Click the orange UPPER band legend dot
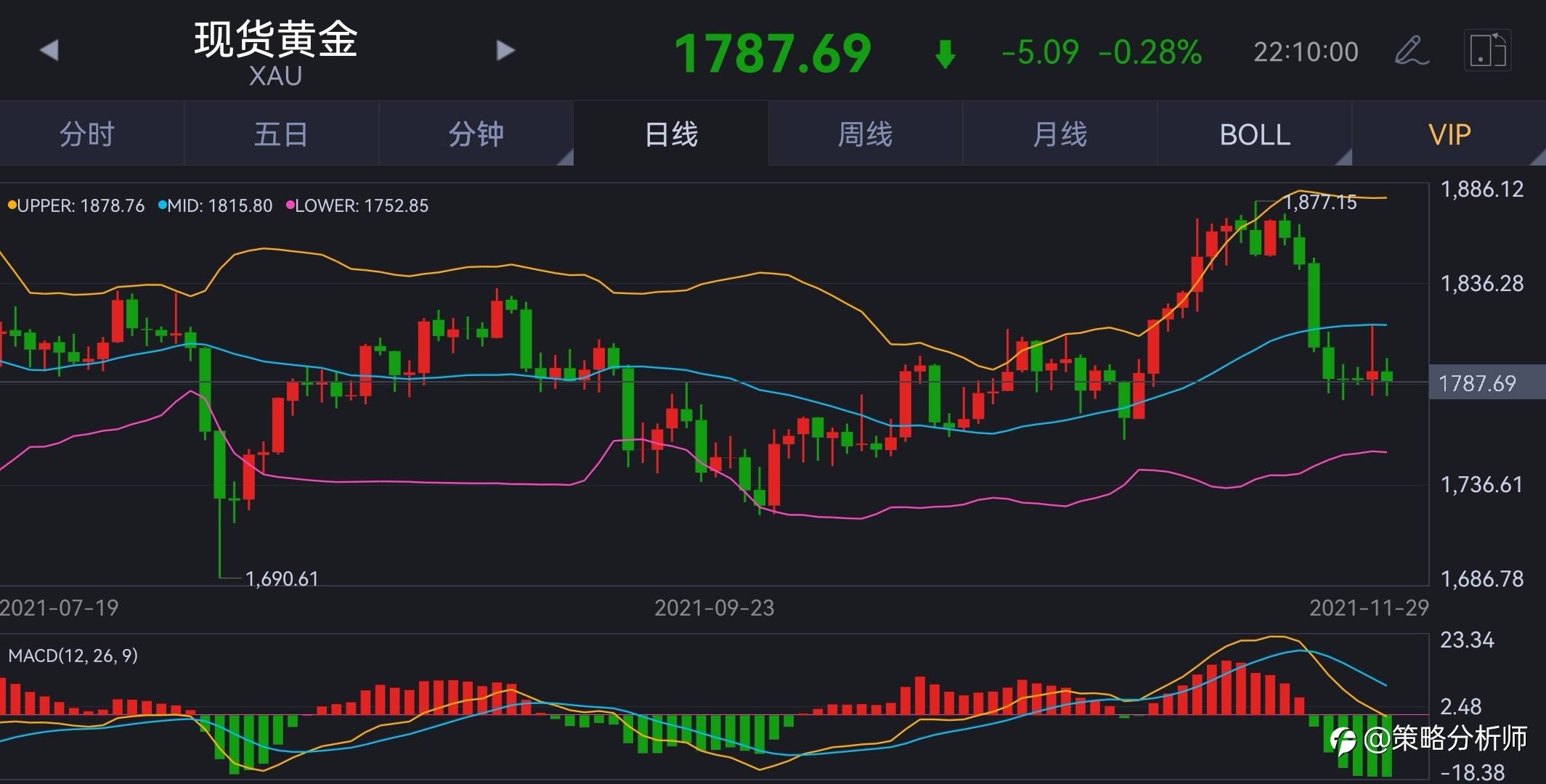This screenshot has height=784, width=1546. pos(11,205)
